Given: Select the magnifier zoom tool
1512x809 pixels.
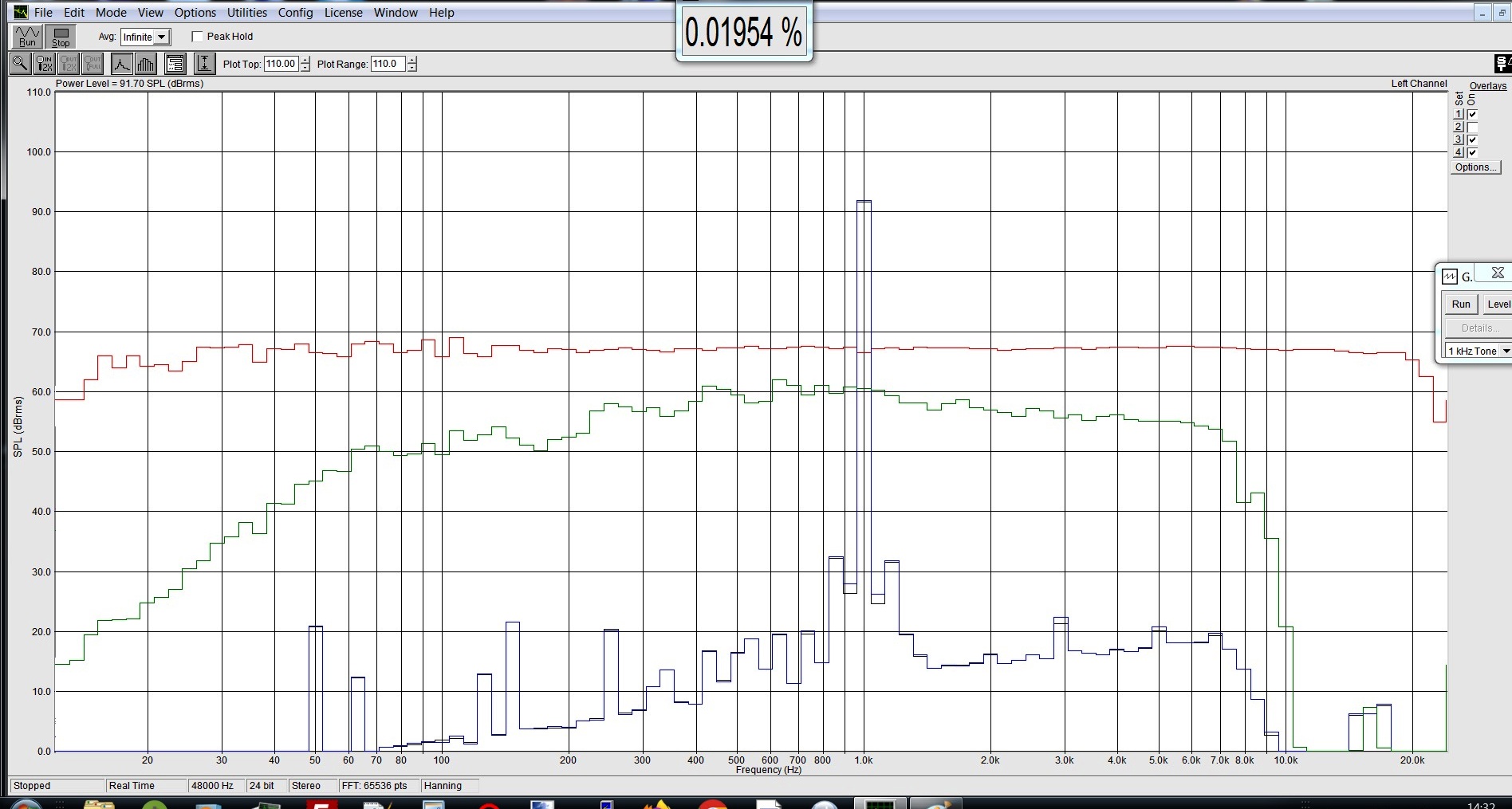Looking at the screenshot, I should point(21,64).
